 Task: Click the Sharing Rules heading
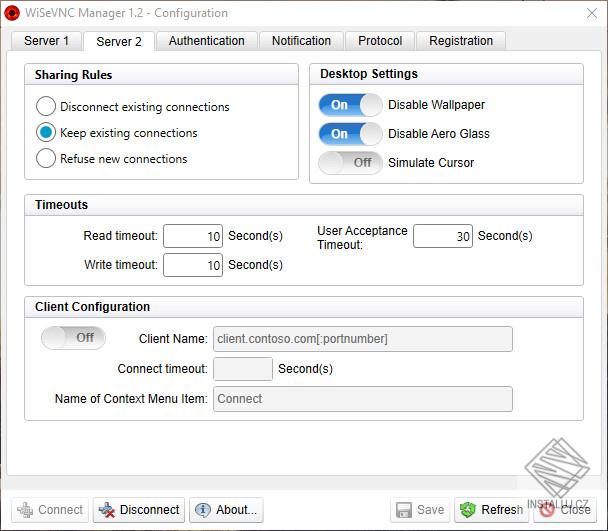click(73, 74)
